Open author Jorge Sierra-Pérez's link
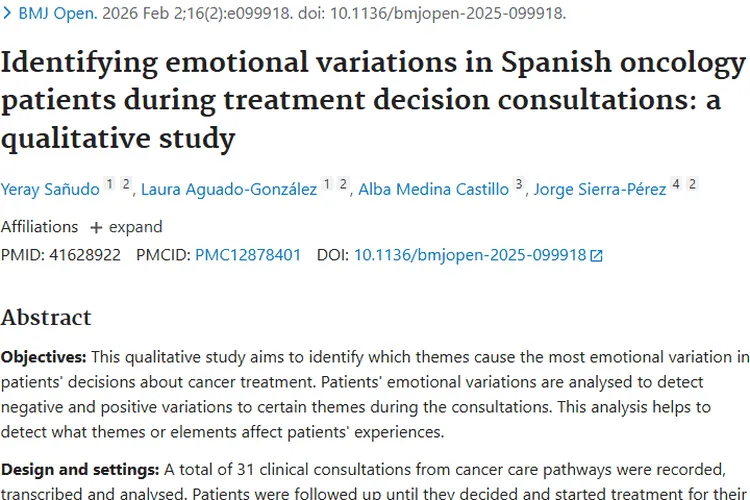Viewport: 750px width, 500px height. tap(599, 189)
